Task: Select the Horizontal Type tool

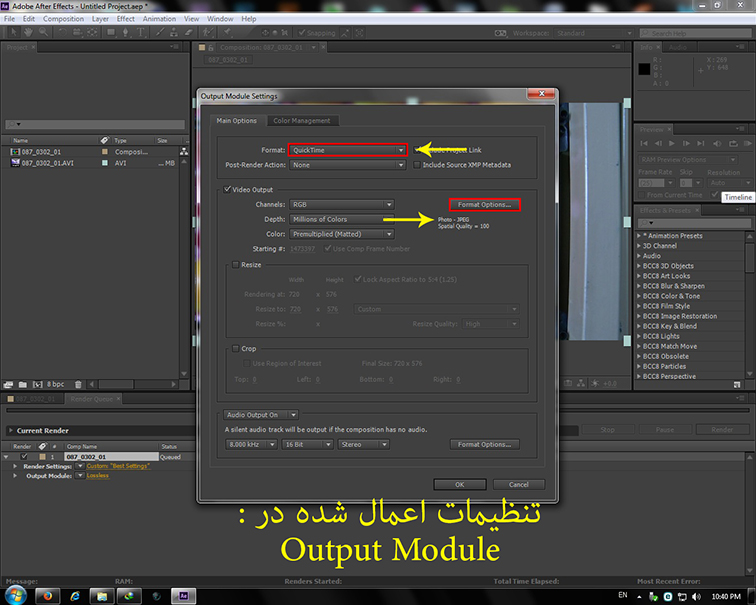Action: pos(140,32)
